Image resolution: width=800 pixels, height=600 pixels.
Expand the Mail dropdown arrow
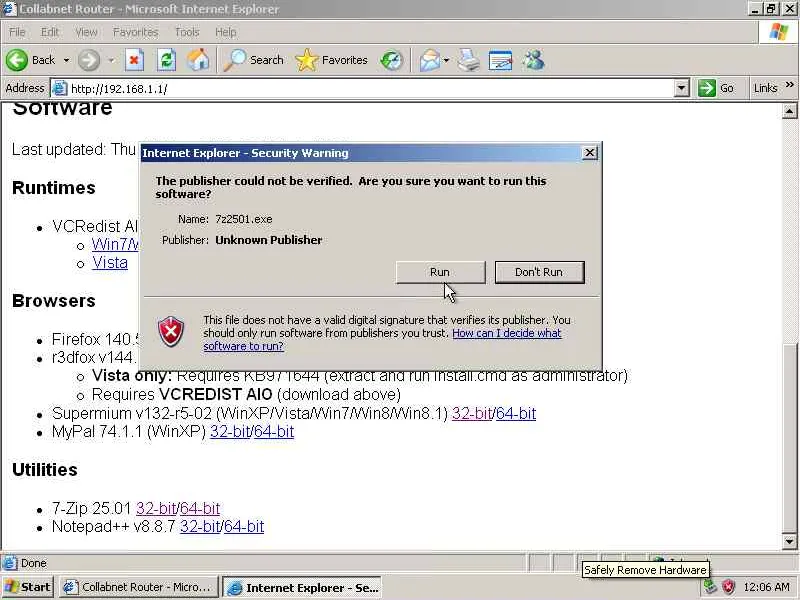(x=446, y=60)
